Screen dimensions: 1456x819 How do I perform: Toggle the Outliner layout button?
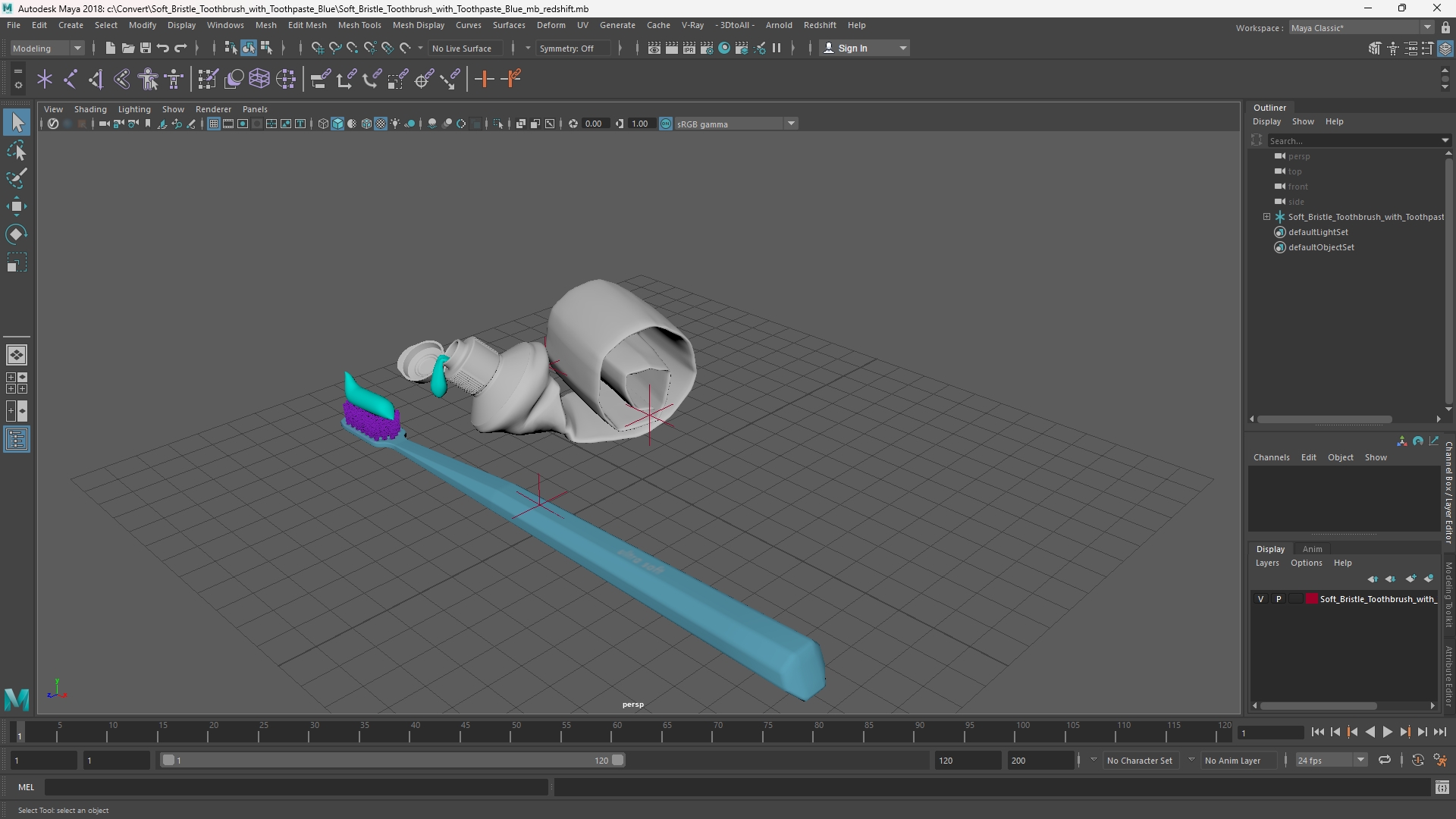point(17,440)
